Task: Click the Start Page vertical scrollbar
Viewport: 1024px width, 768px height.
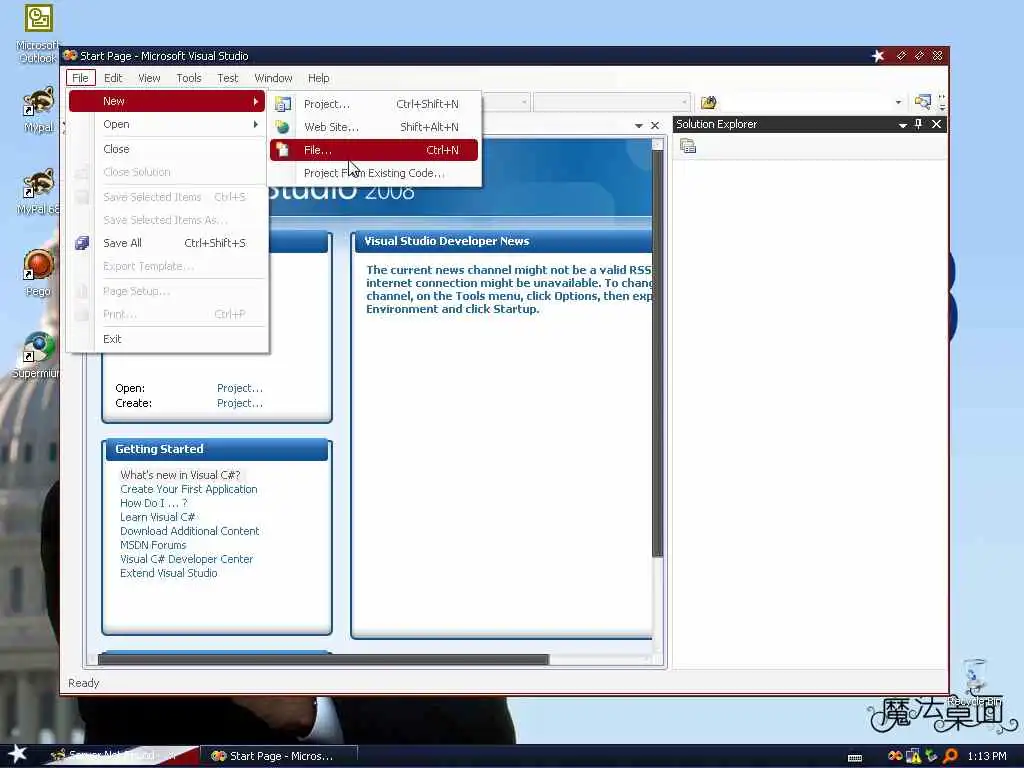Action: click(658, 353)
